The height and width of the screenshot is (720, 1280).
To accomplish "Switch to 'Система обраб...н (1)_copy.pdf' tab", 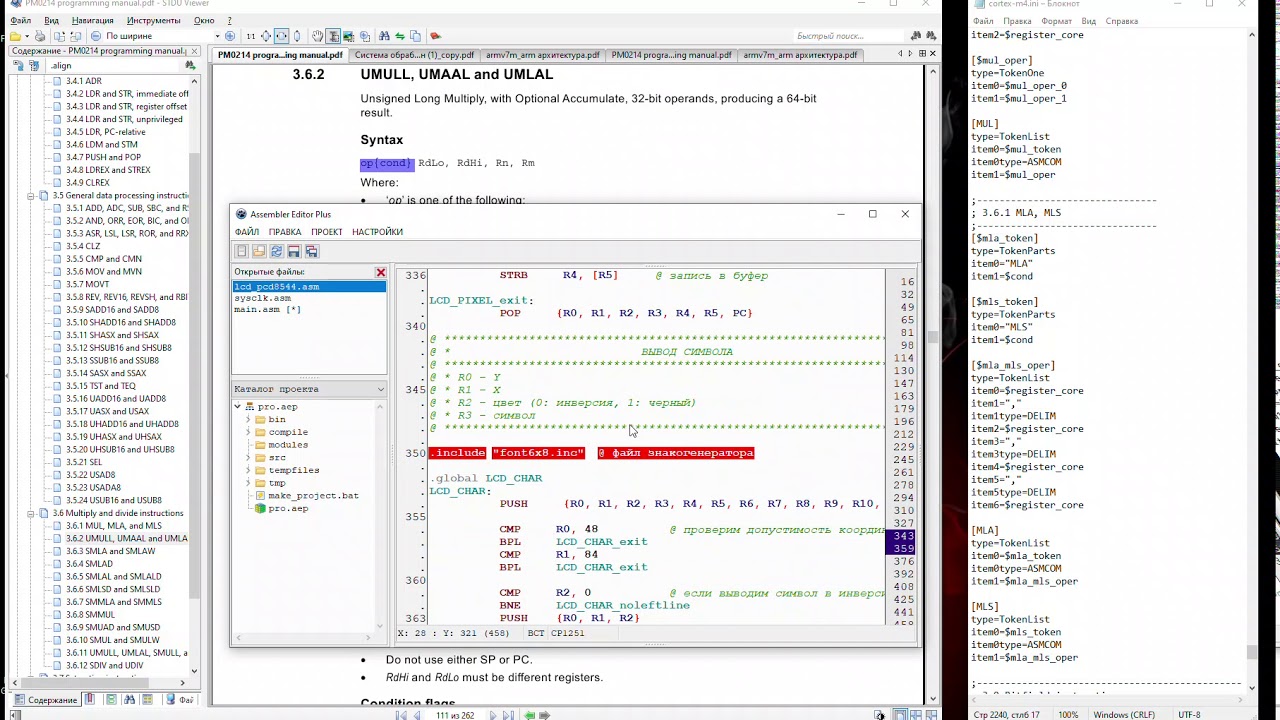I will [414, 55].
